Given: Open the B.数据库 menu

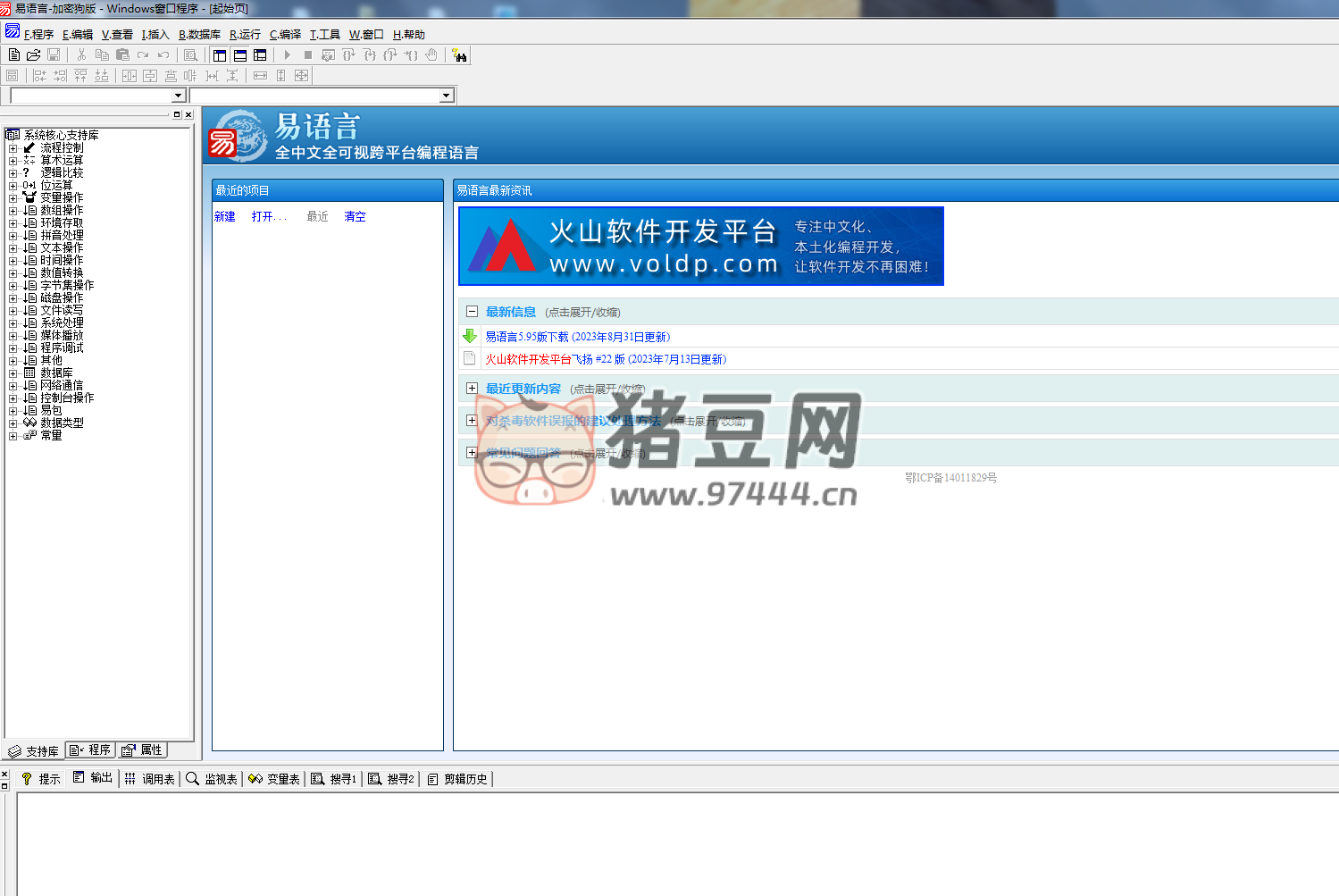Looking at the screenshot, I should [x=199, y=35].
